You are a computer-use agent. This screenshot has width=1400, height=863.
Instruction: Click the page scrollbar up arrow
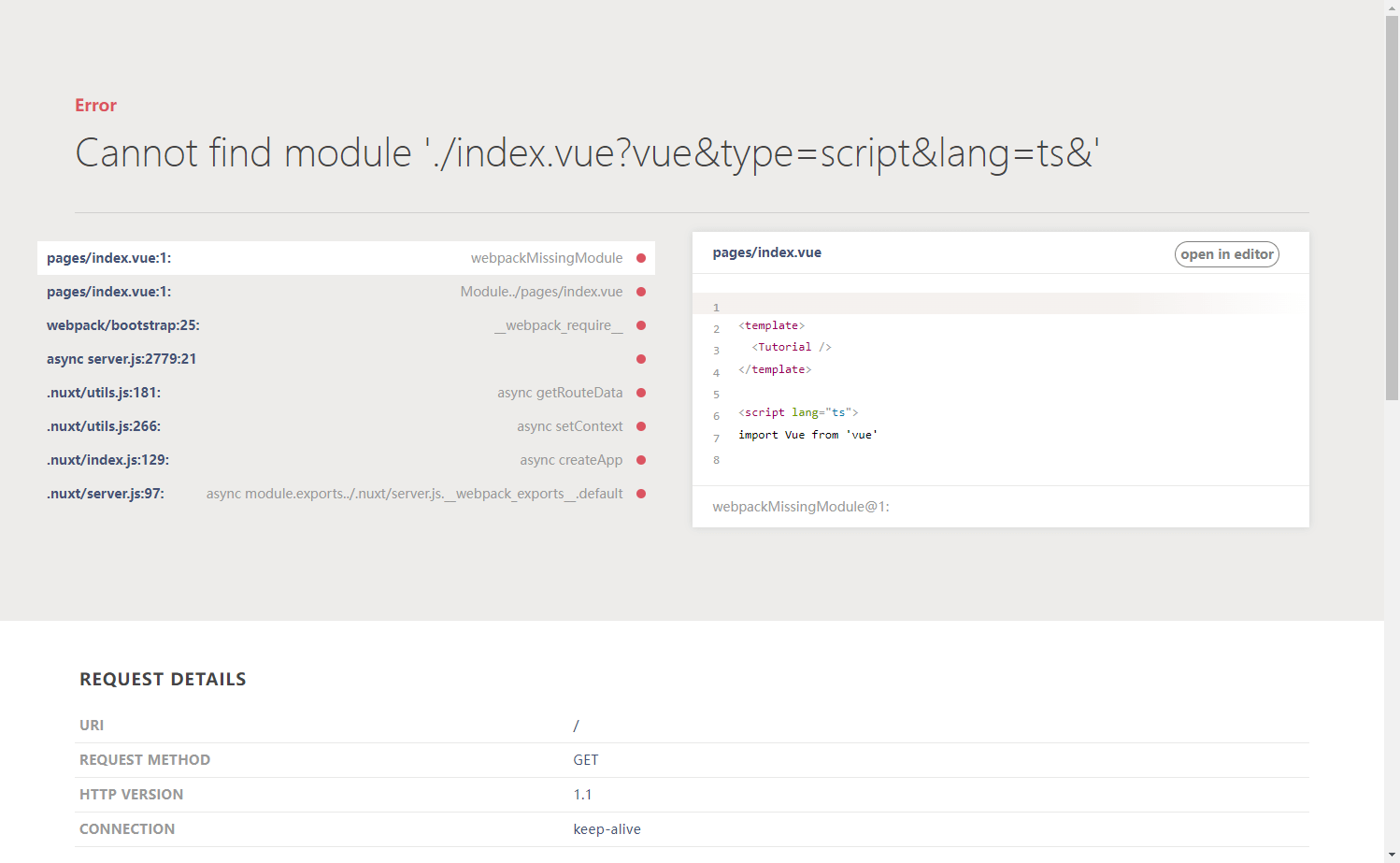[x=1392, y=7]
